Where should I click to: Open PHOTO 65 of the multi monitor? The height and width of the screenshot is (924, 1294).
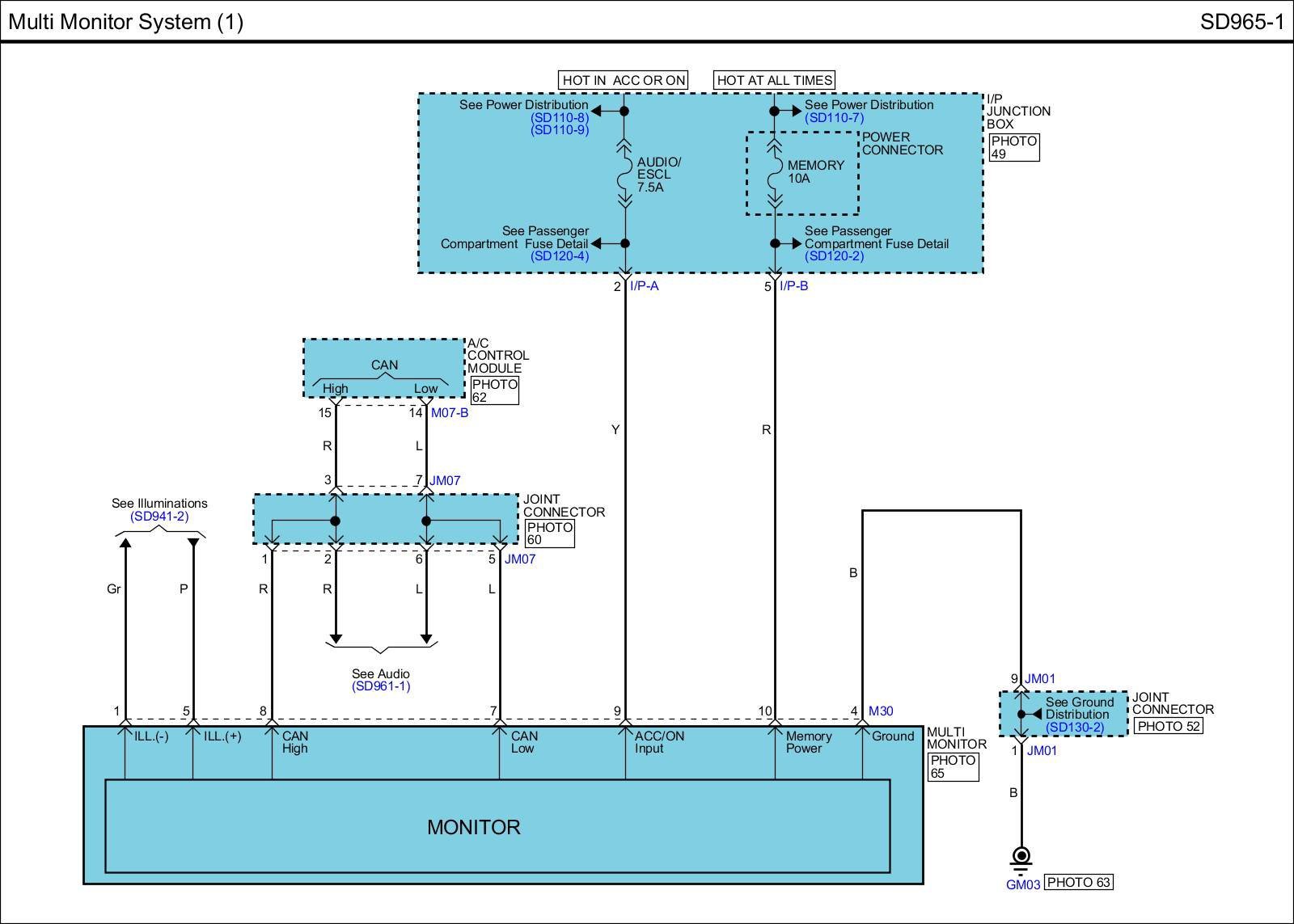pyautogui.click(x=953, y=766)
